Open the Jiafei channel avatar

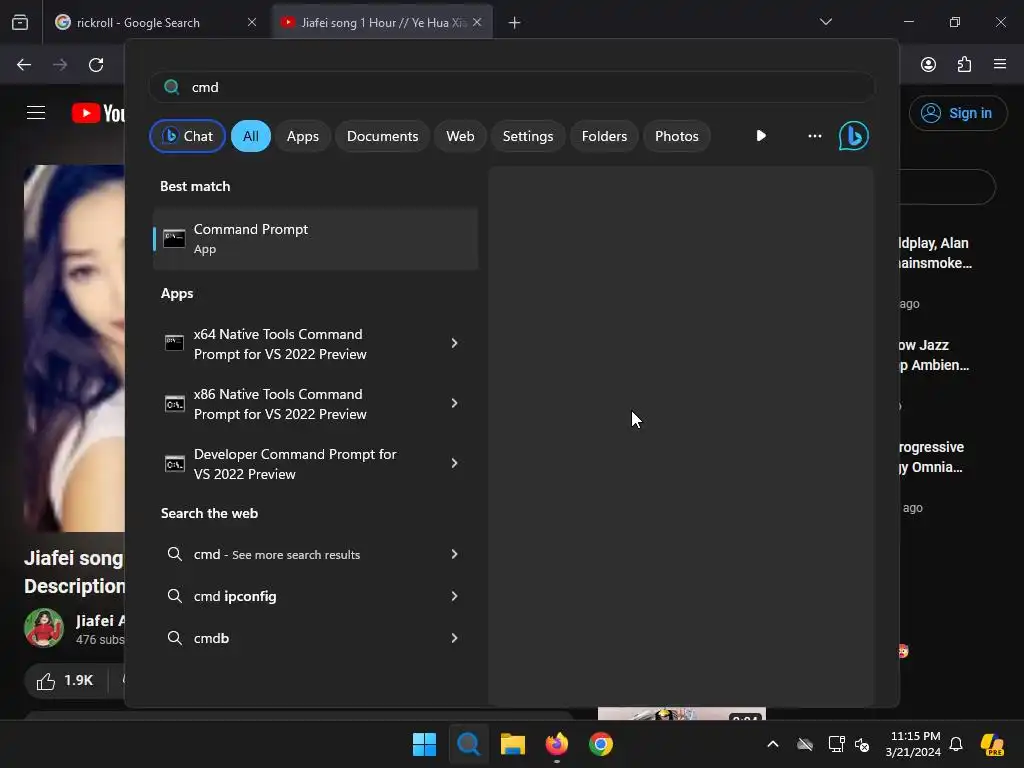44,628
